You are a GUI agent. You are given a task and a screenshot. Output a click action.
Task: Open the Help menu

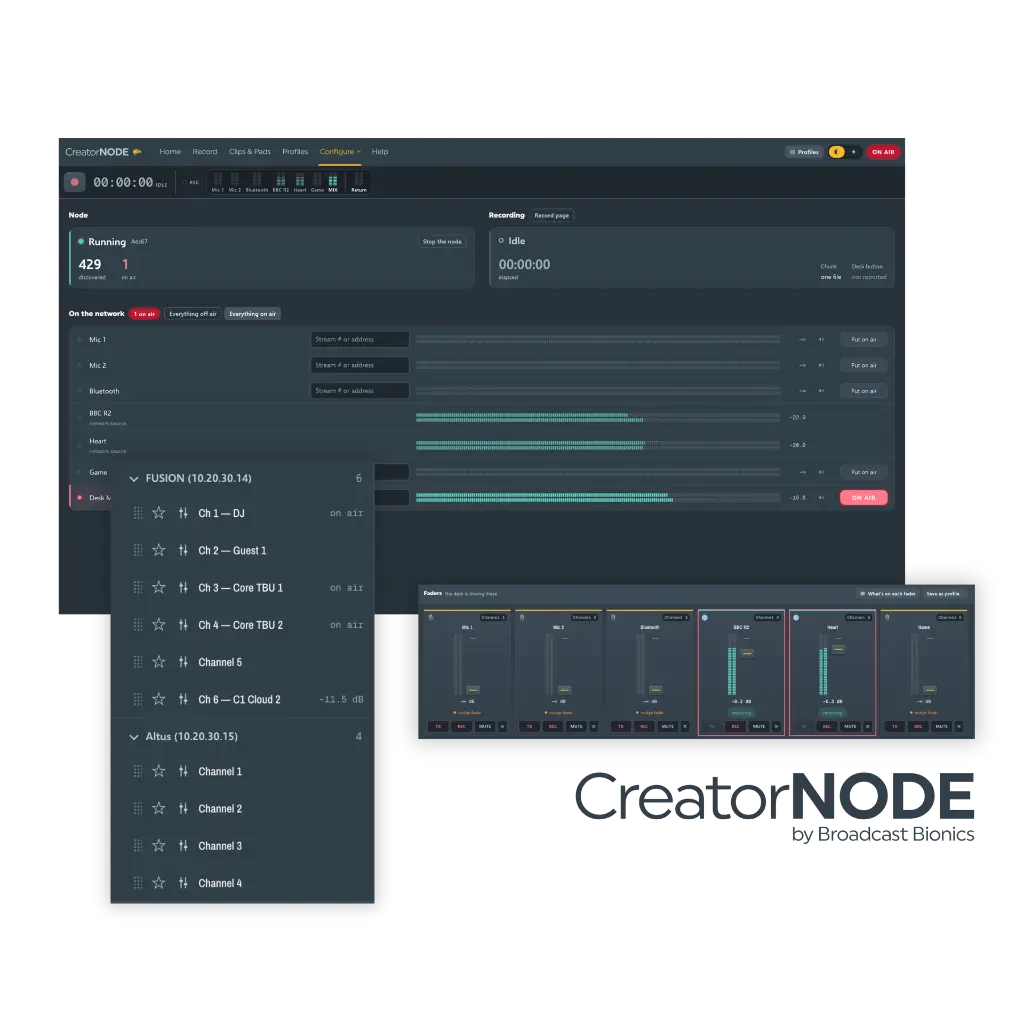tap(380, 152)
